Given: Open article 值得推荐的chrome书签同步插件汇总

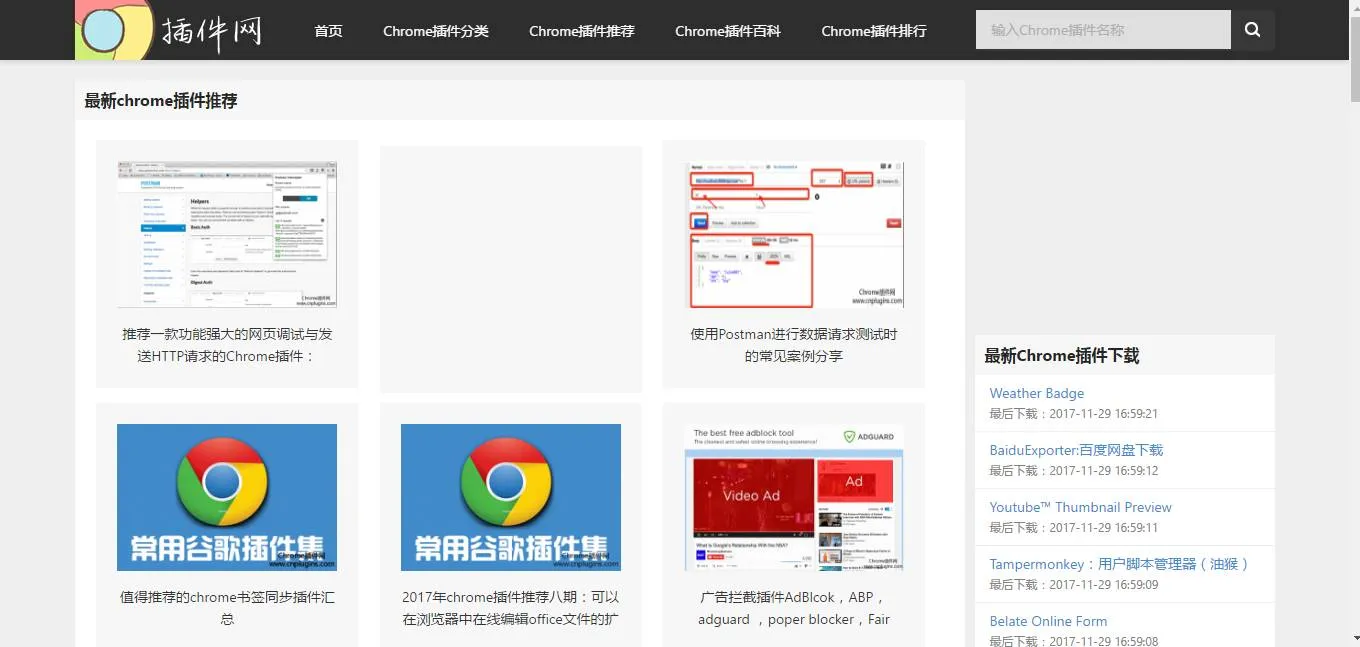Looking at the screenshot, I should 227,608.
